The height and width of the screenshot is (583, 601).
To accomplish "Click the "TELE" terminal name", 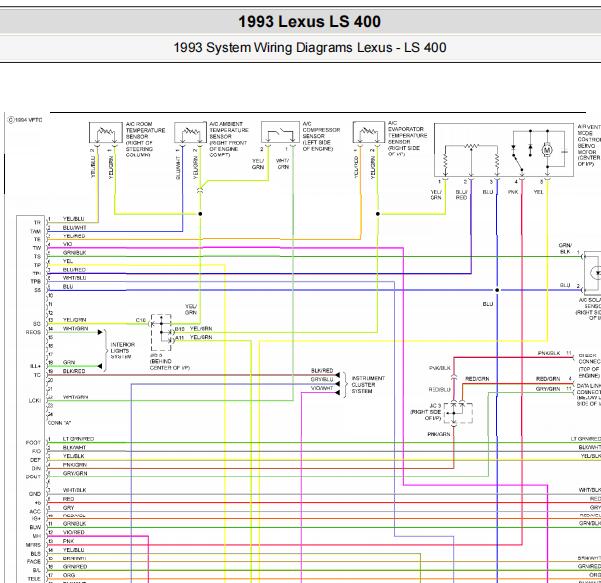I will pos(34,579).
